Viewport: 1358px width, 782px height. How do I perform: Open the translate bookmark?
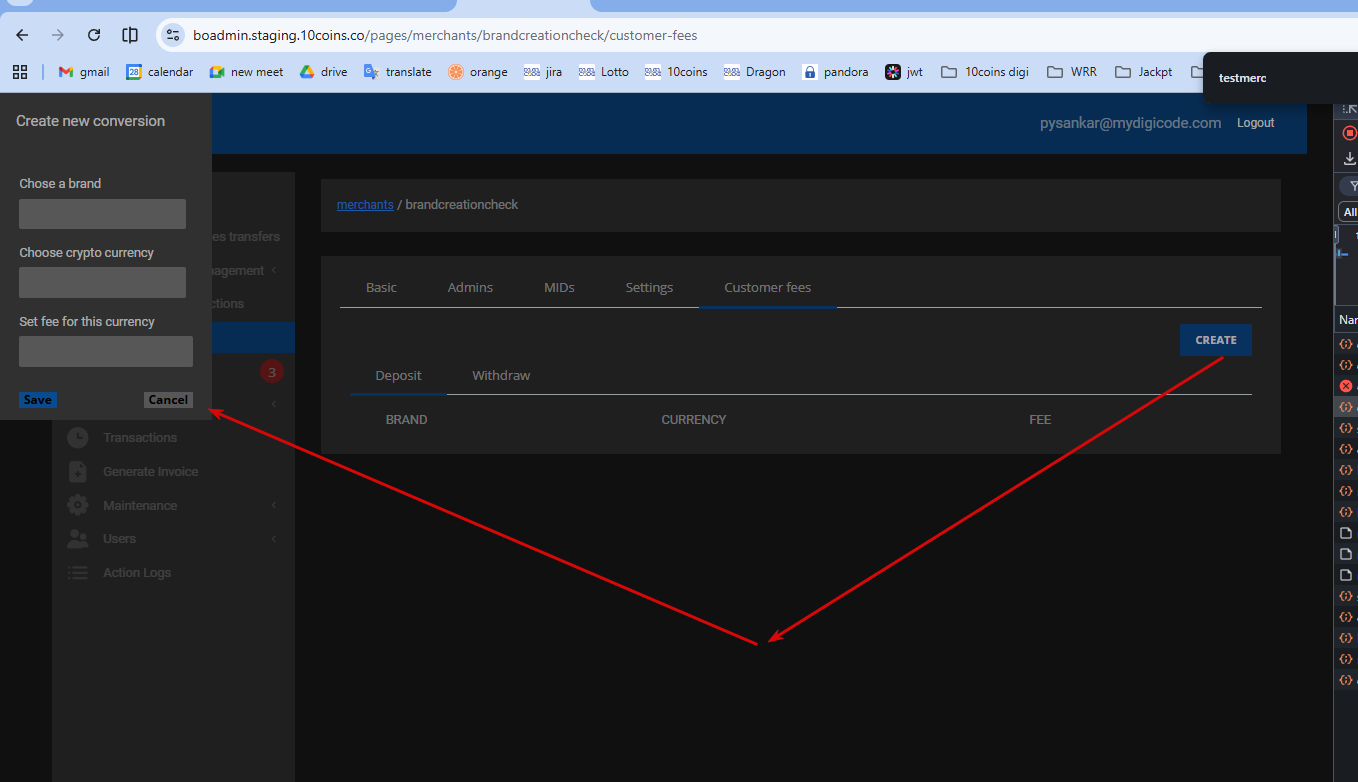(397, 72)
